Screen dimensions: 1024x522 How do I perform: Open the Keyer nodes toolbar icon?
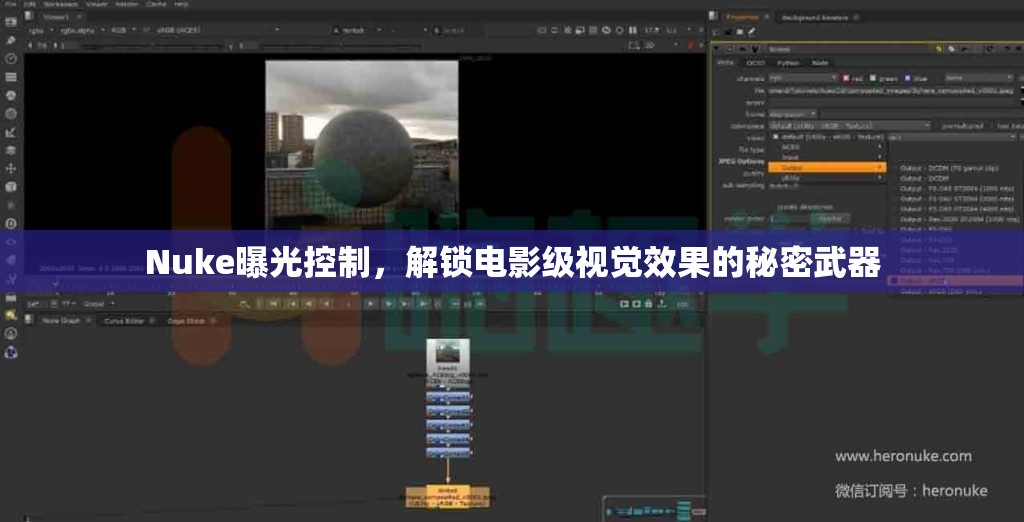click(10, 132)
